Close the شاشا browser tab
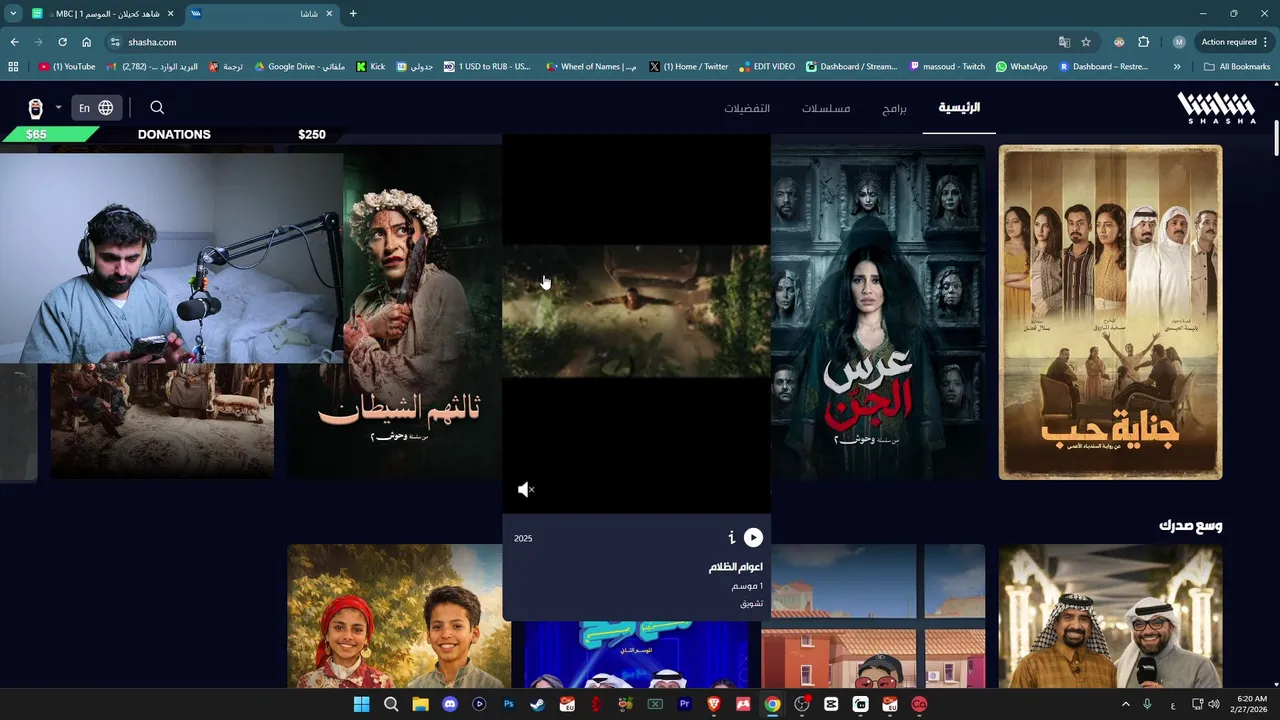1280x720 pixels. click(x=329, y=14)
